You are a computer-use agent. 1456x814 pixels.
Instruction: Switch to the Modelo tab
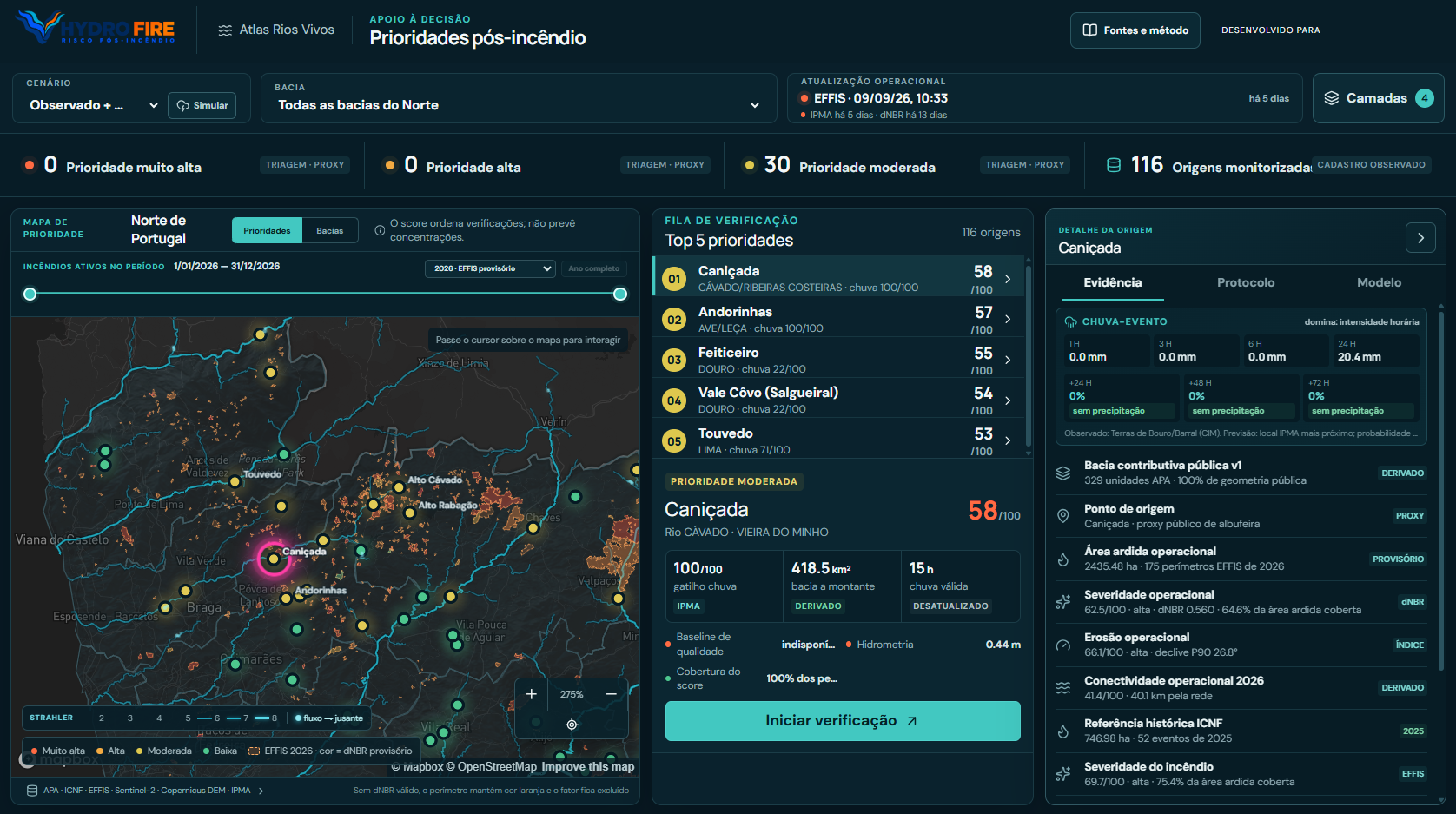pyautogui.click(x=1379, y=282)
